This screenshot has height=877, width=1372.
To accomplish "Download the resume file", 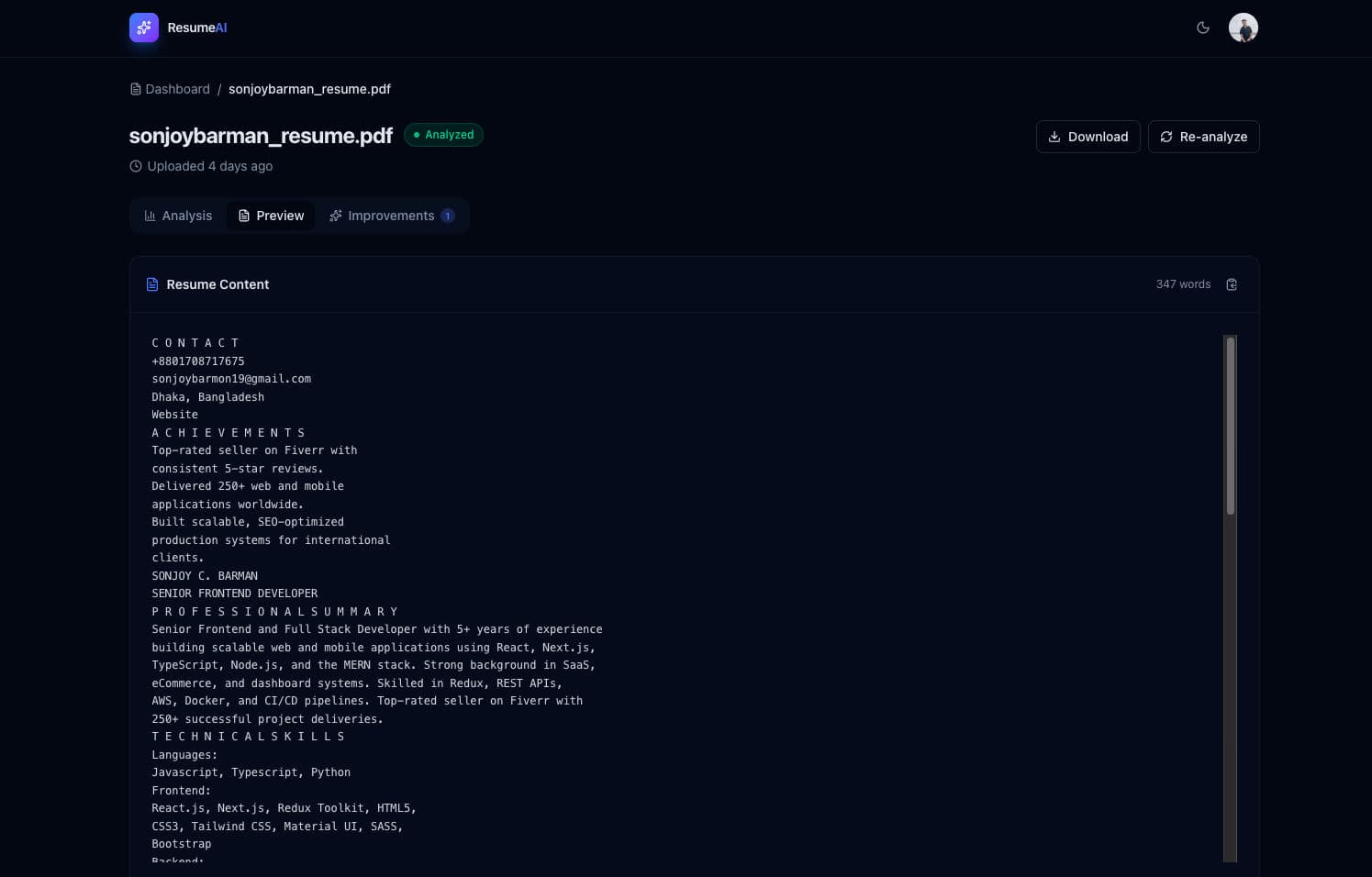I will coord(1088,137).
